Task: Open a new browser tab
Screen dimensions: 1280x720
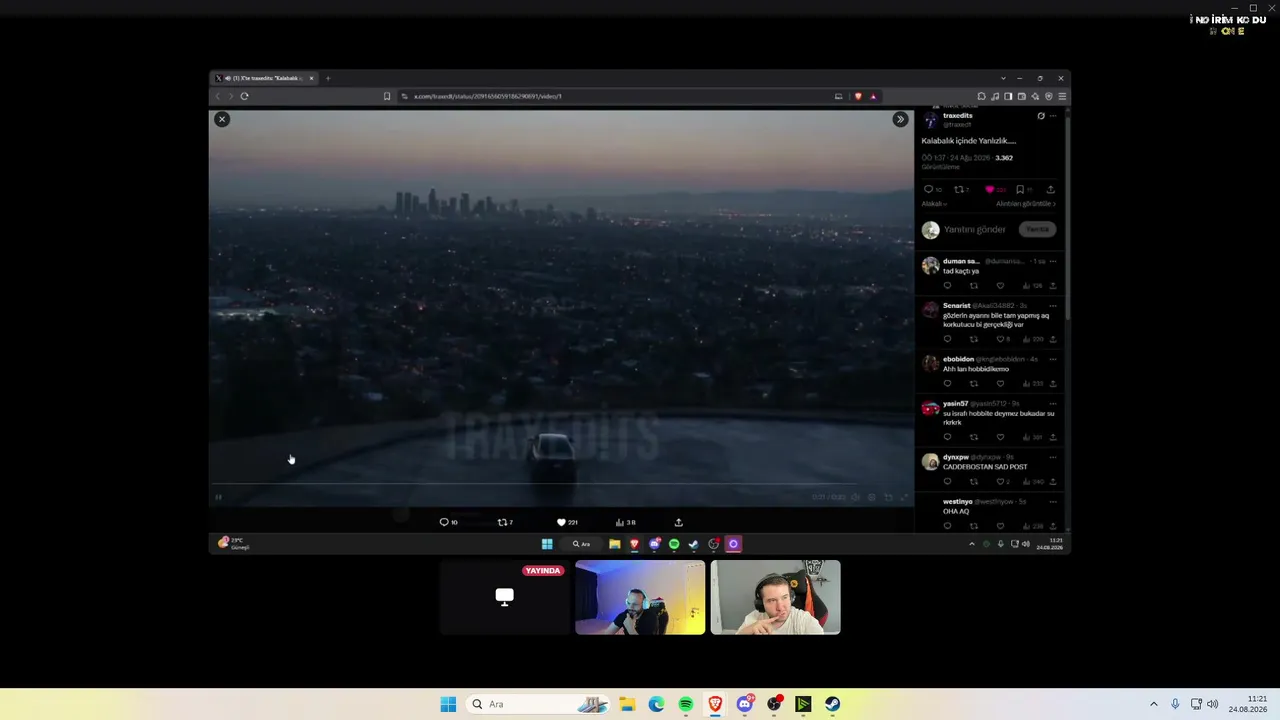Action: click(x=328, y=78)
